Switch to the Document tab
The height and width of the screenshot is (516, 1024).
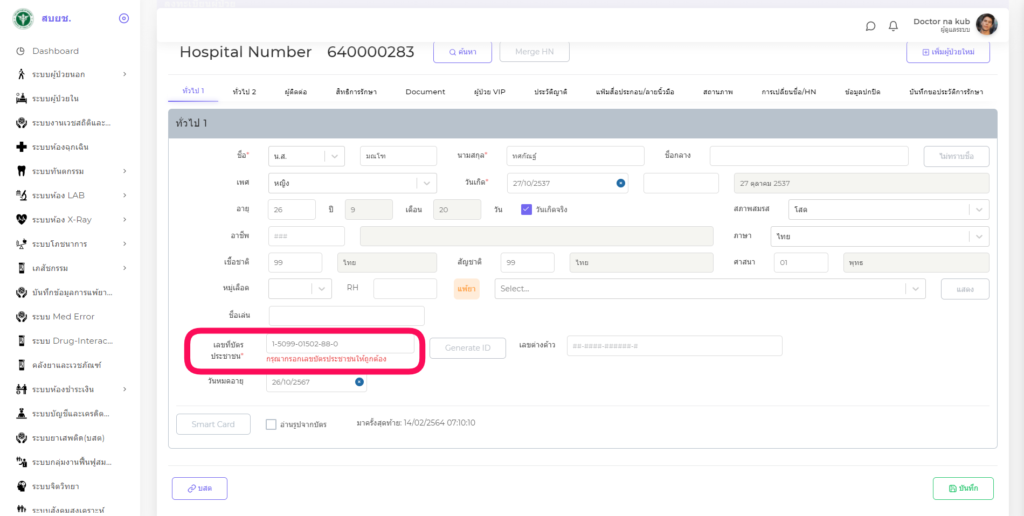pyautogui.click(x=425, y=92)
